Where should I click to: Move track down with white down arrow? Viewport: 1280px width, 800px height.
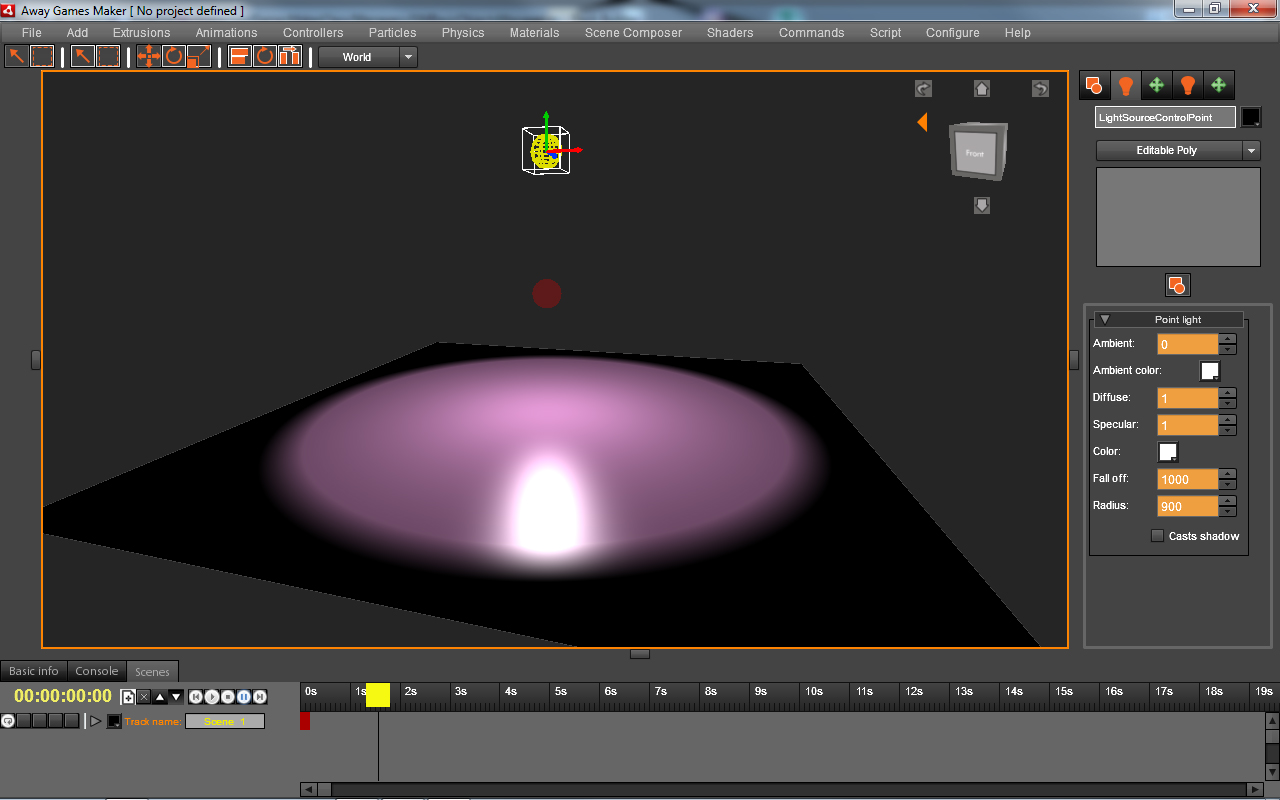coord(176,697)
